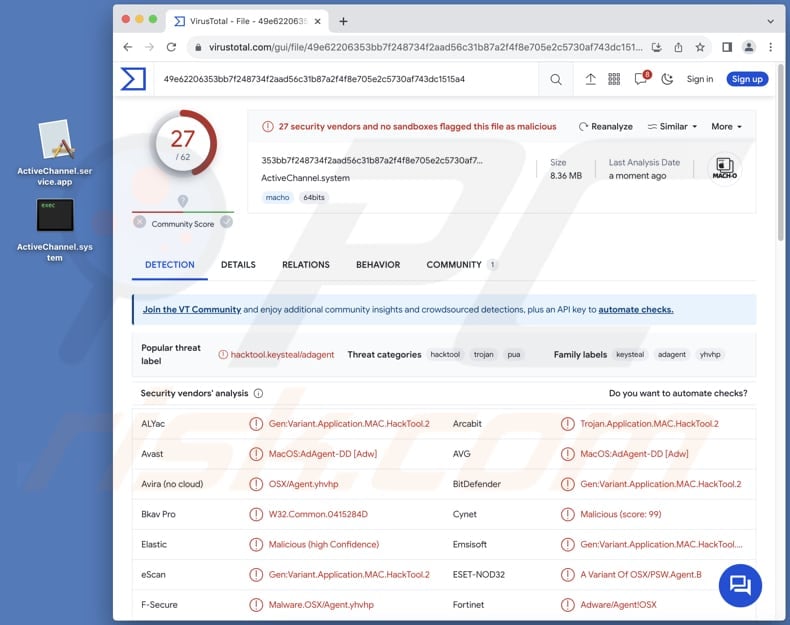The image size is (790, 625).
Task: Click the Reanalyze button
Action: click(x=605, y=126)
